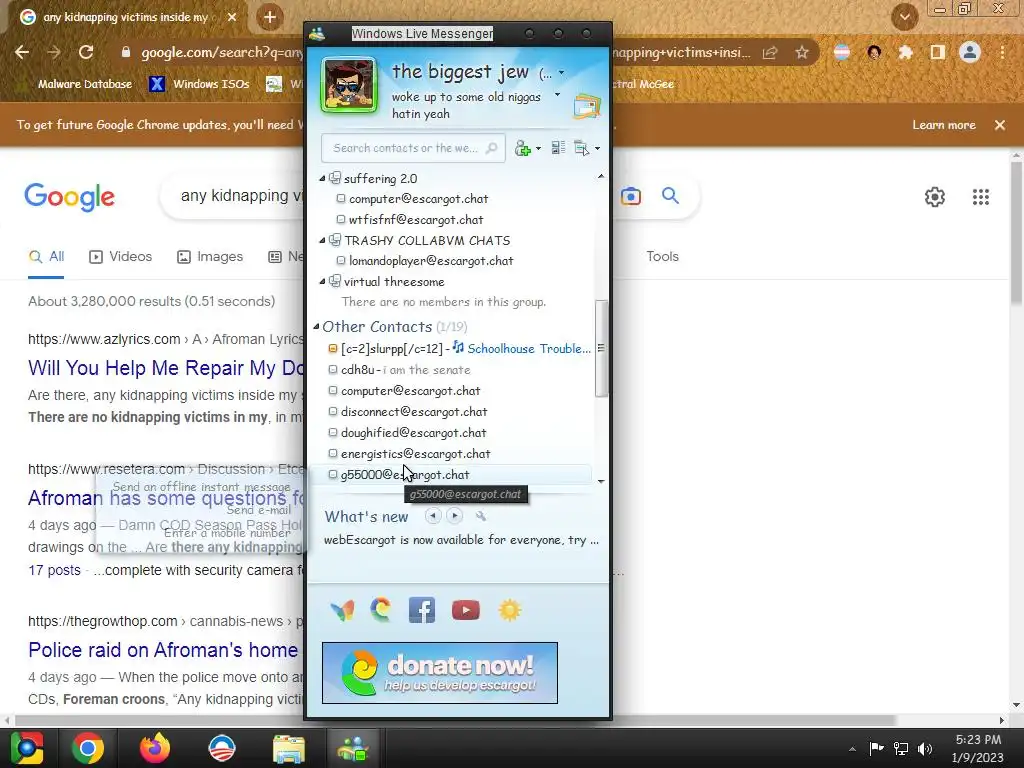Viewport: 1024px width, 768px height.
Task: Collapse the virtual threesome group
Action: 322,281
